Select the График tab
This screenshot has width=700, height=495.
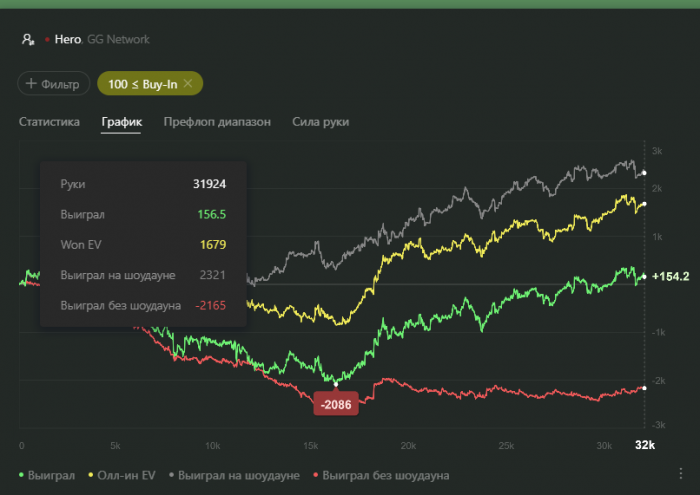121,122
